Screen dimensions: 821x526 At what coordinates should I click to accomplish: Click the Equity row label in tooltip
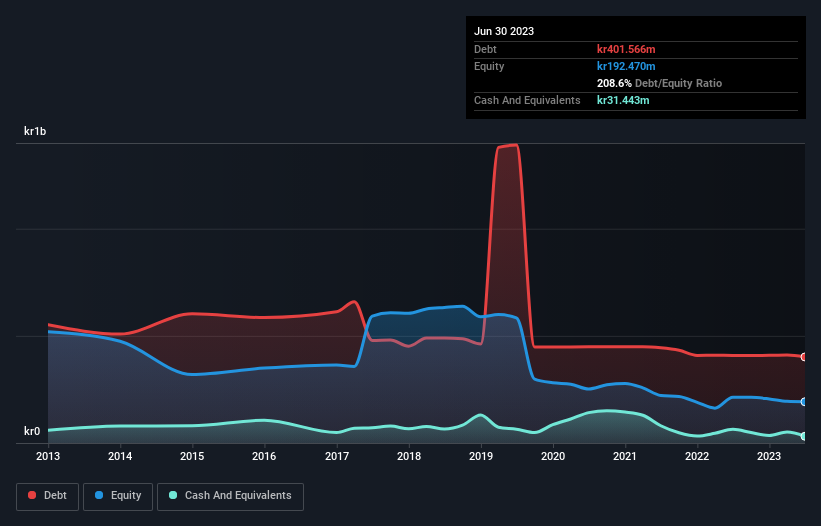coord(489,66)
